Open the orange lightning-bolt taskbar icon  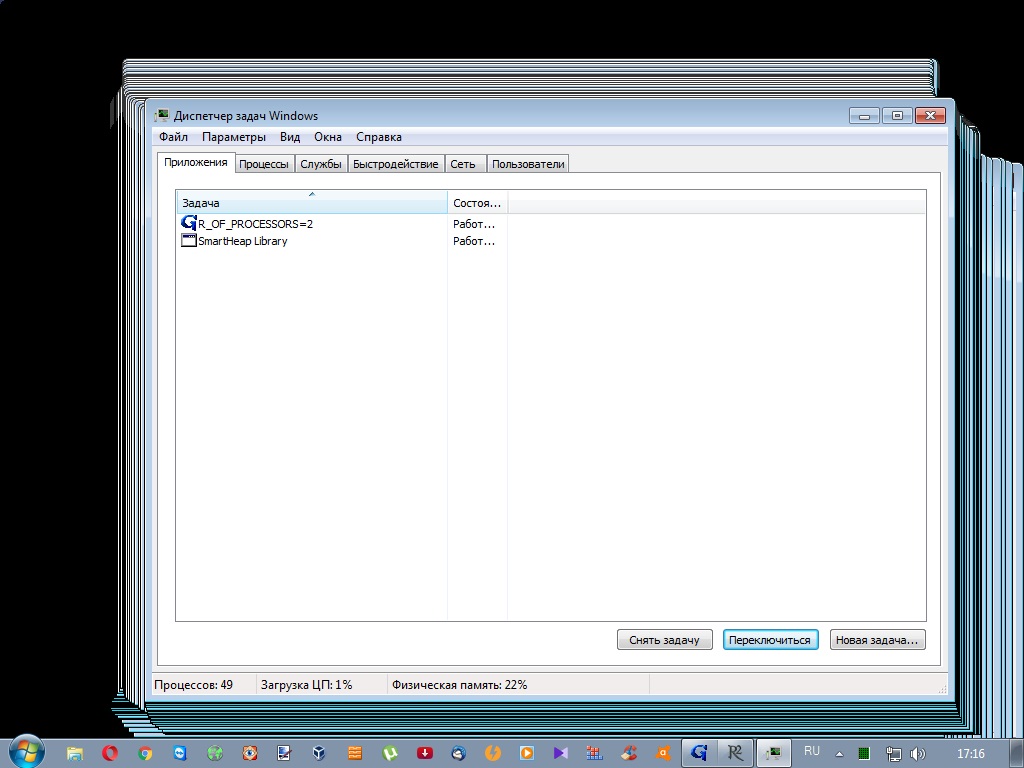[493, 753]
